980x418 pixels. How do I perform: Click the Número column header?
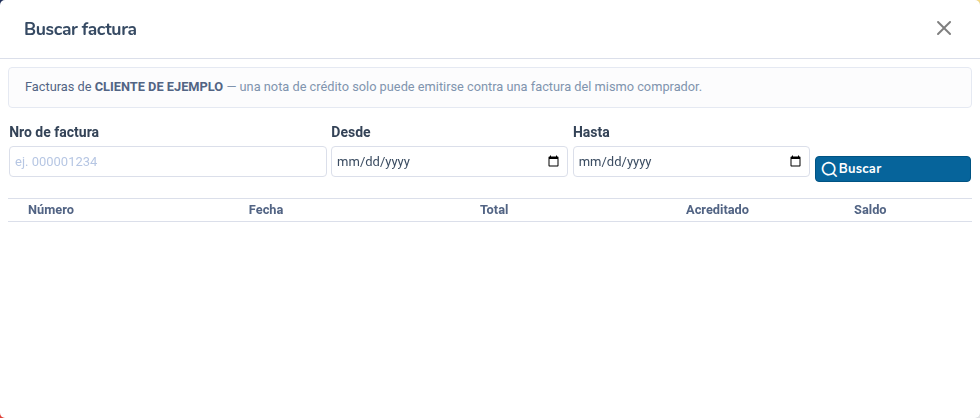point(51,210)
